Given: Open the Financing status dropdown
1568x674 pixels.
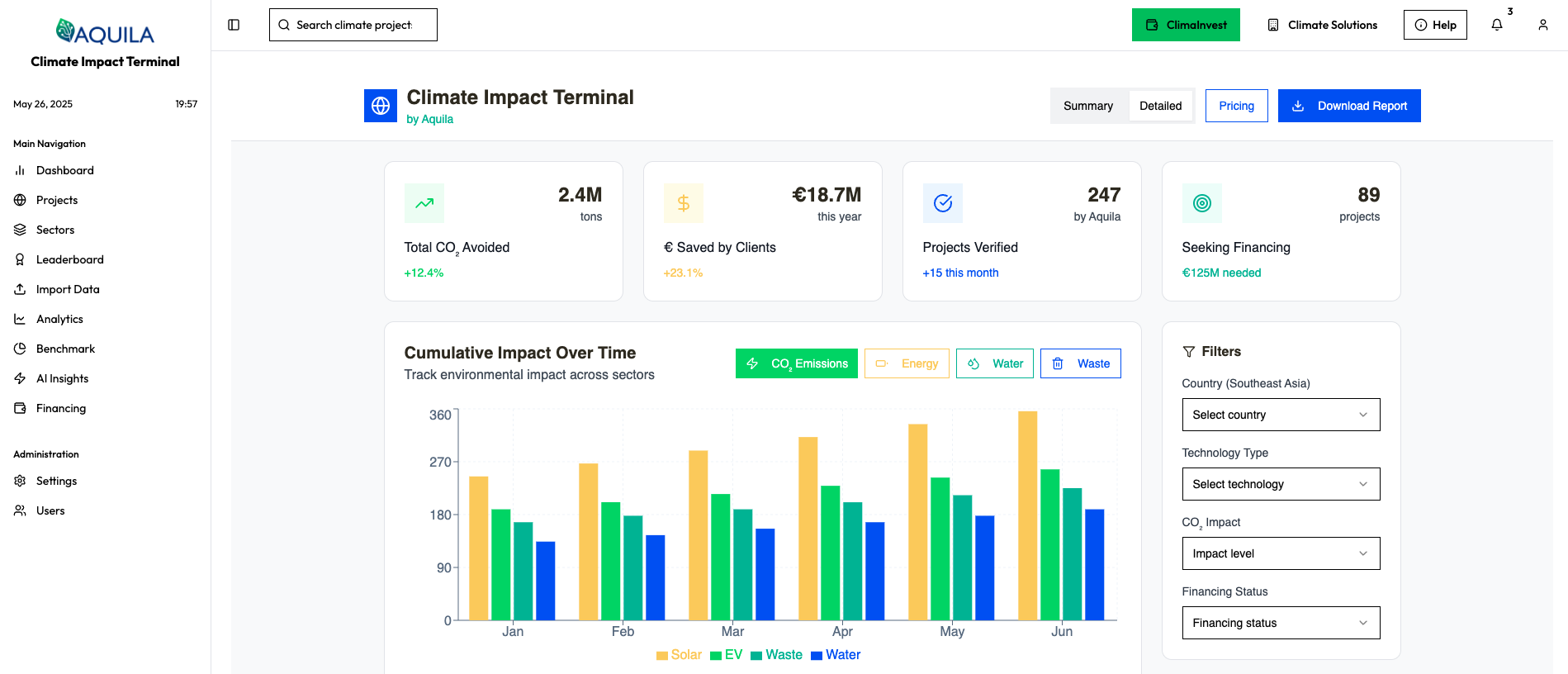Looking at the screenshot, I should (1281, 623).
